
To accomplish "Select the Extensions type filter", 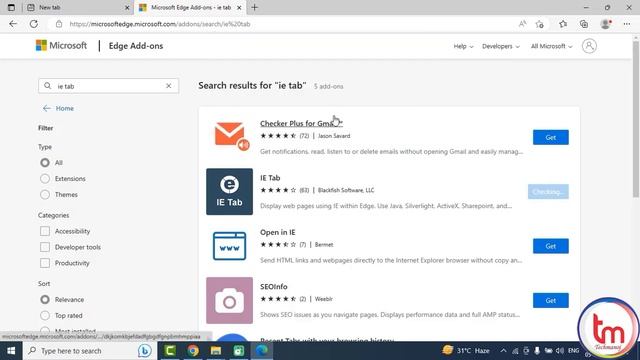I will [45, 178].
